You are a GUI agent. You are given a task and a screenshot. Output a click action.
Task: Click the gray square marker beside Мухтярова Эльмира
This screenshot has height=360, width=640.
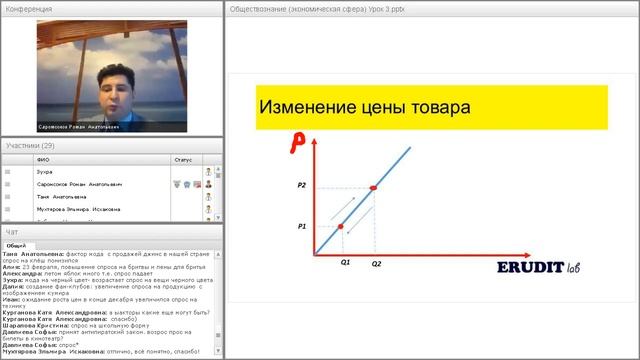click(x=7, y=209)
